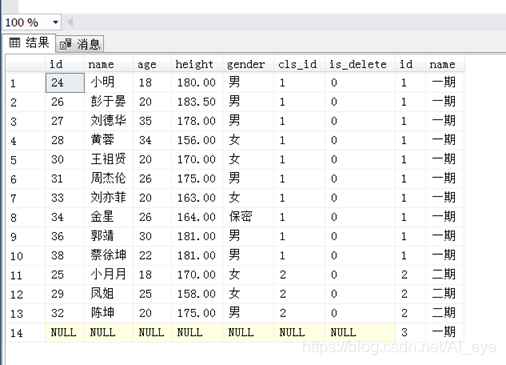Click the name cell 郭靖

point(109,236)
